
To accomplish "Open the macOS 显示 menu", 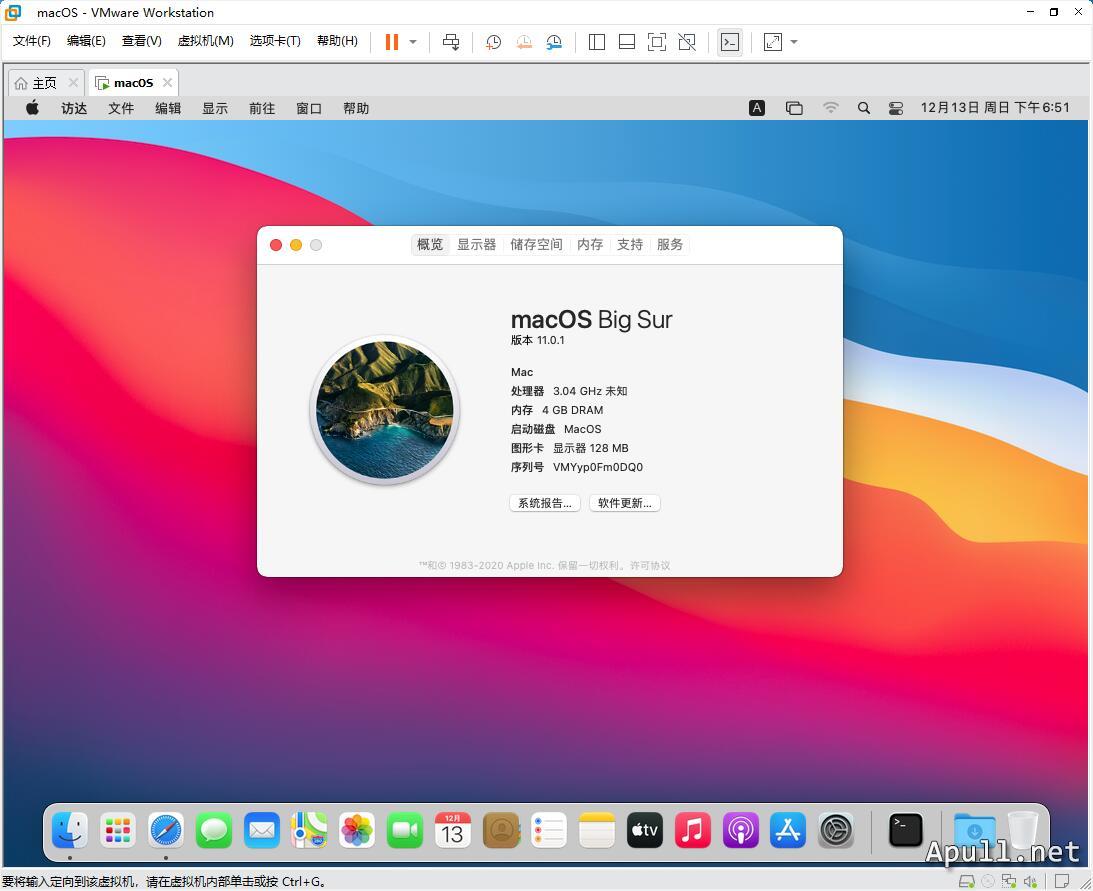I will tap(215, 108).
